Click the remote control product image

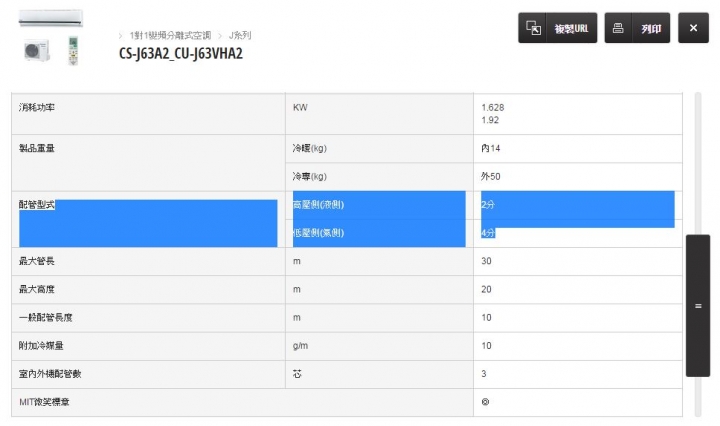[73, 50]
